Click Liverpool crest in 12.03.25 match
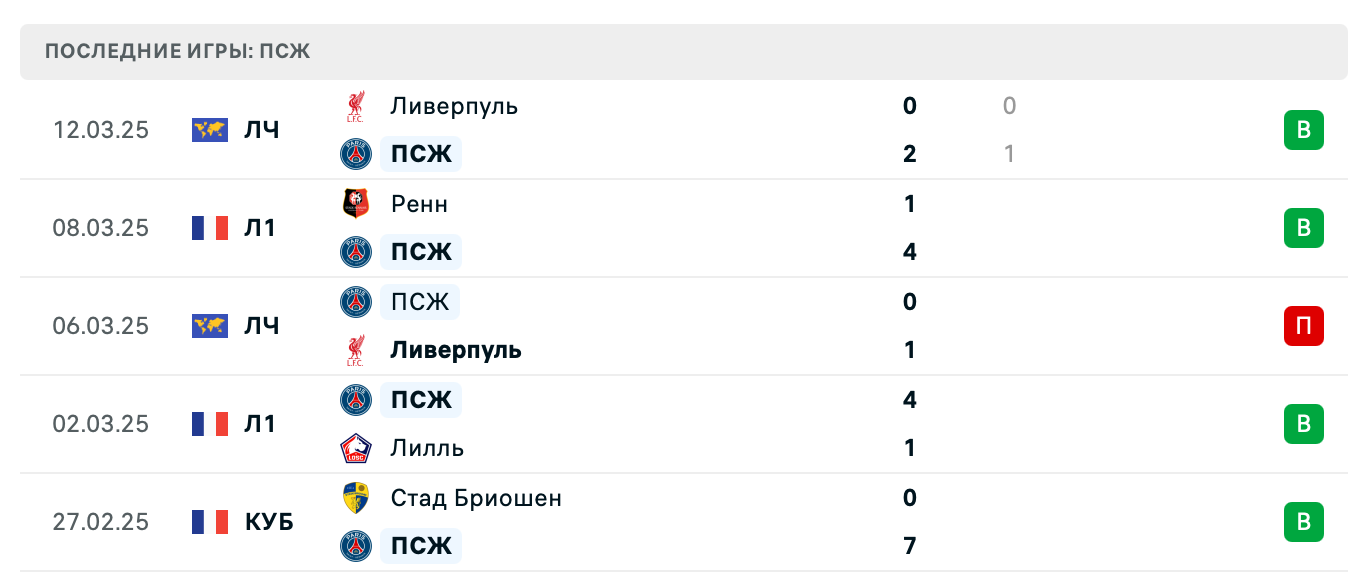 (355, 106)
